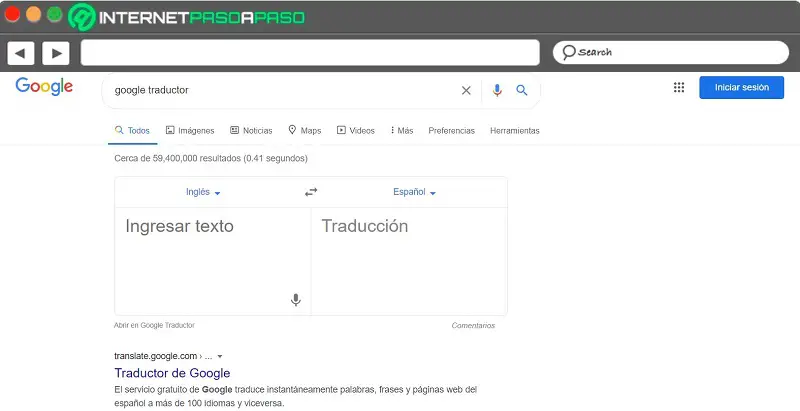Submit the search with the magnifier icon

[x=521, y=90]
